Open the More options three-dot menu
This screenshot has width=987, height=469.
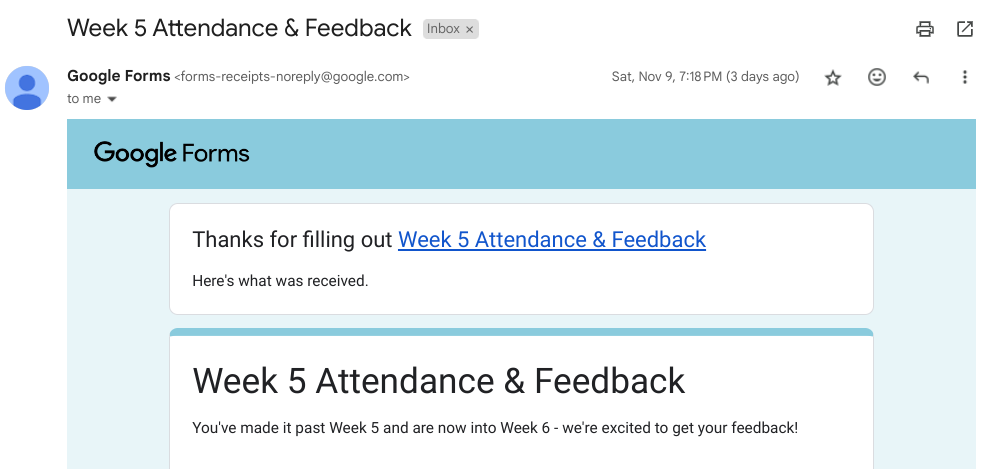click(x=965, y=77)
